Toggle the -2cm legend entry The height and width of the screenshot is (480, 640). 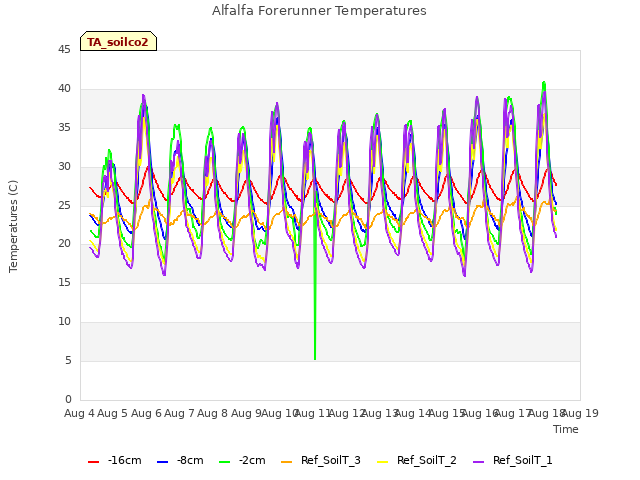242,460
